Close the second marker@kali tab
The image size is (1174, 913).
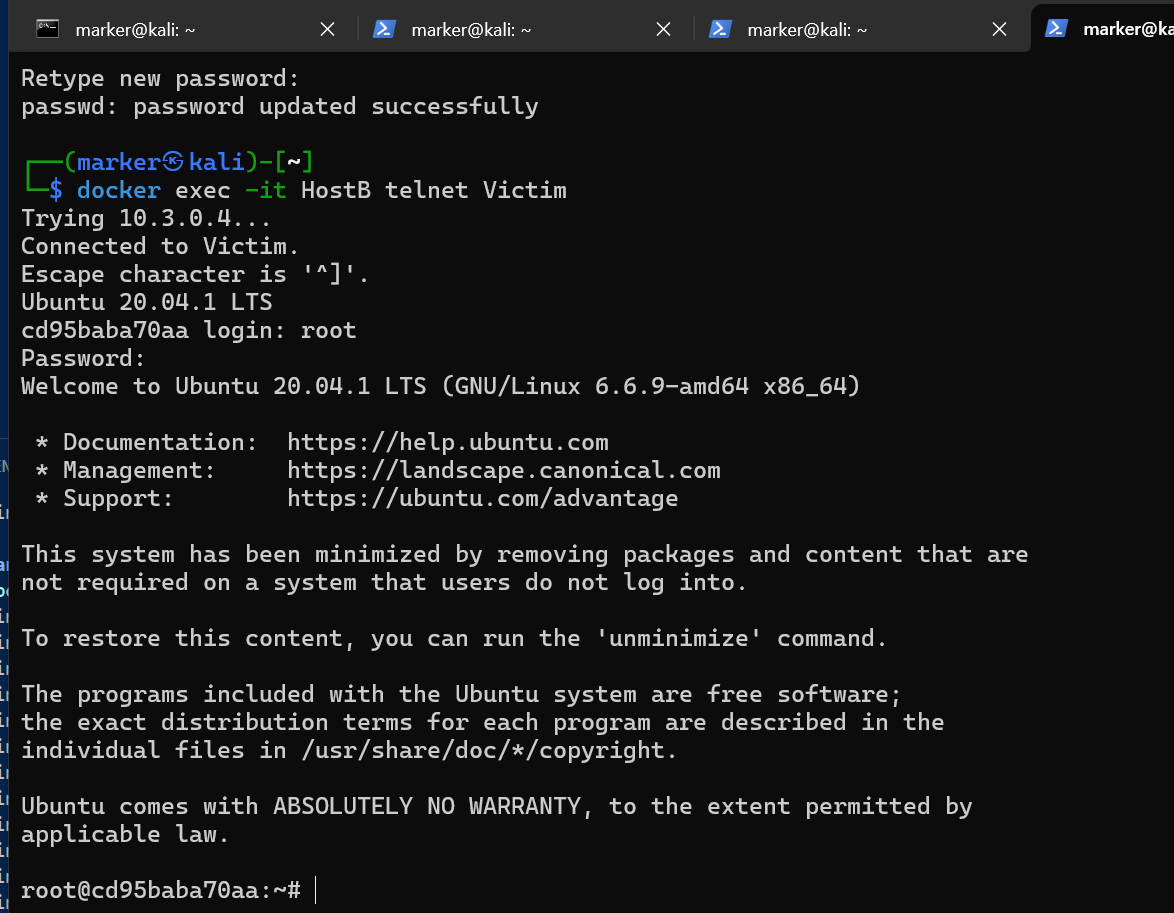pos(663,30)
